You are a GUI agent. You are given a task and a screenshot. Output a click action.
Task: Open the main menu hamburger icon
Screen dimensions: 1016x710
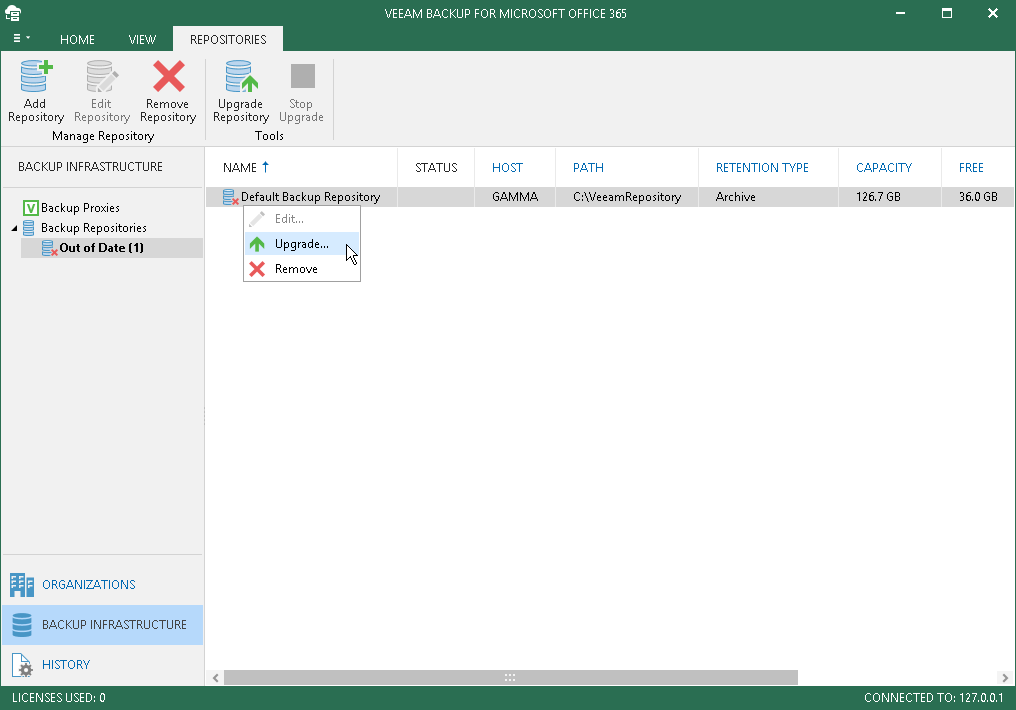tap(21, 38)
